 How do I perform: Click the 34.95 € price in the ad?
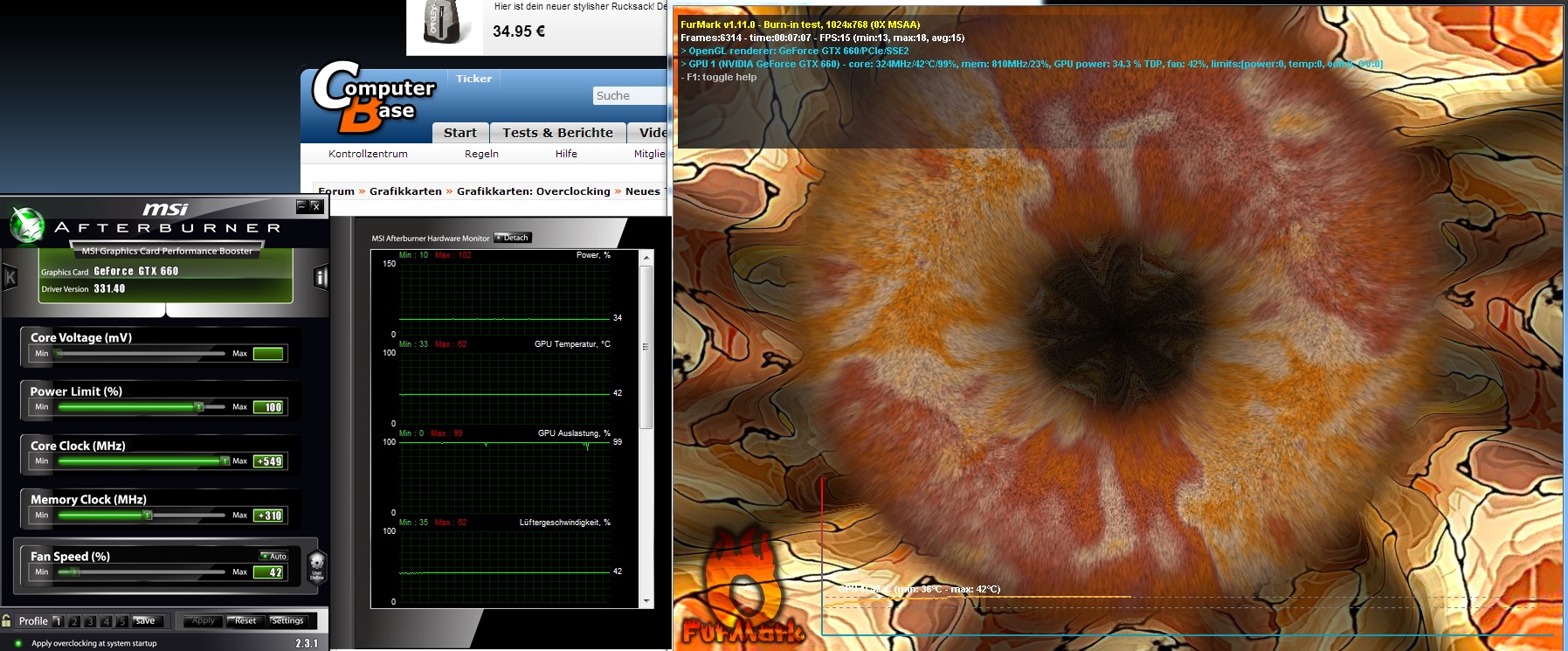[519, 31]
